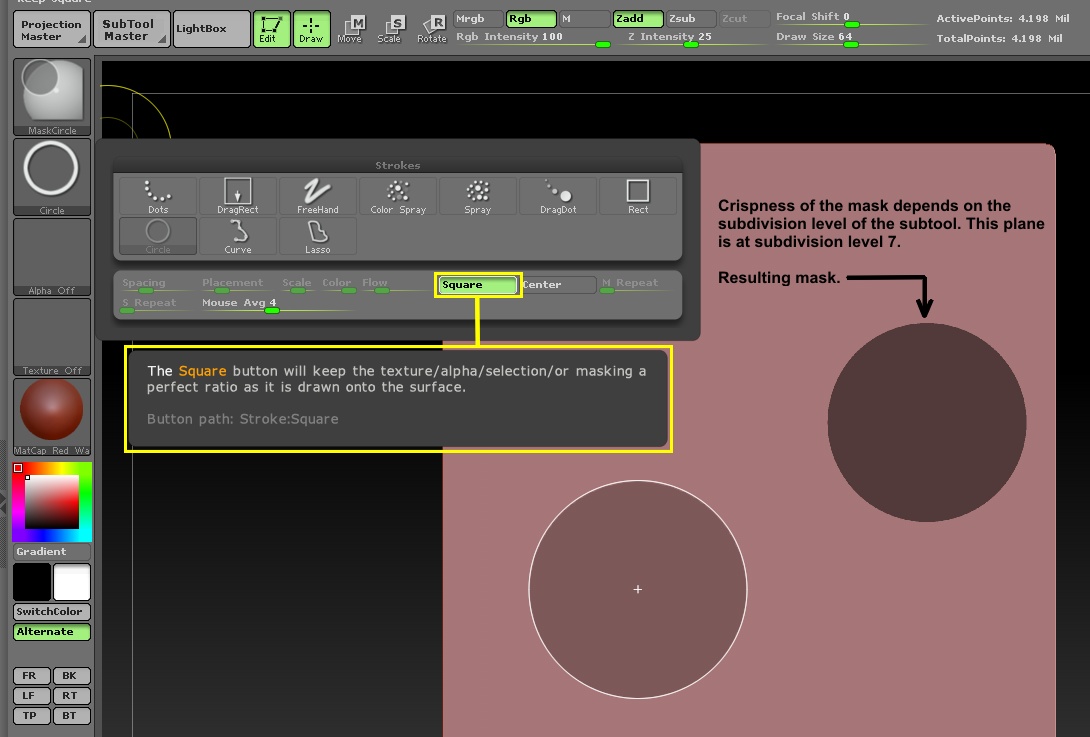Switch to Move mode
Image resolution: width=1090 pixels, height=737 pixels.
pyautogui.click(x=350, y=29)
